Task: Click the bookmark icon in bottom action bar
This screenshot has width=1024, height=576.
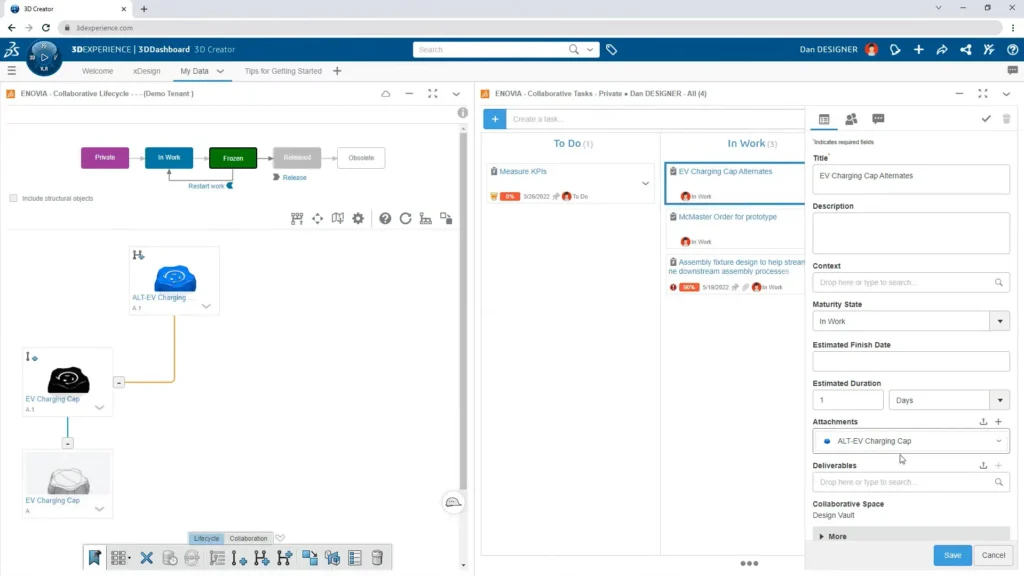Action: tap(95, 558)
